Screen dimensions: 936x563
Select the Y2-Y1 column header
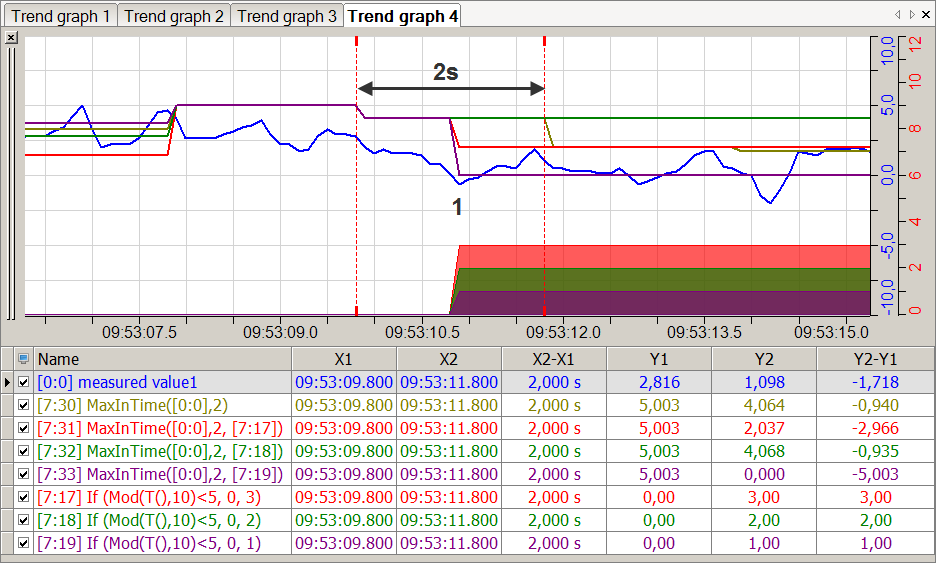pos(875,359)
